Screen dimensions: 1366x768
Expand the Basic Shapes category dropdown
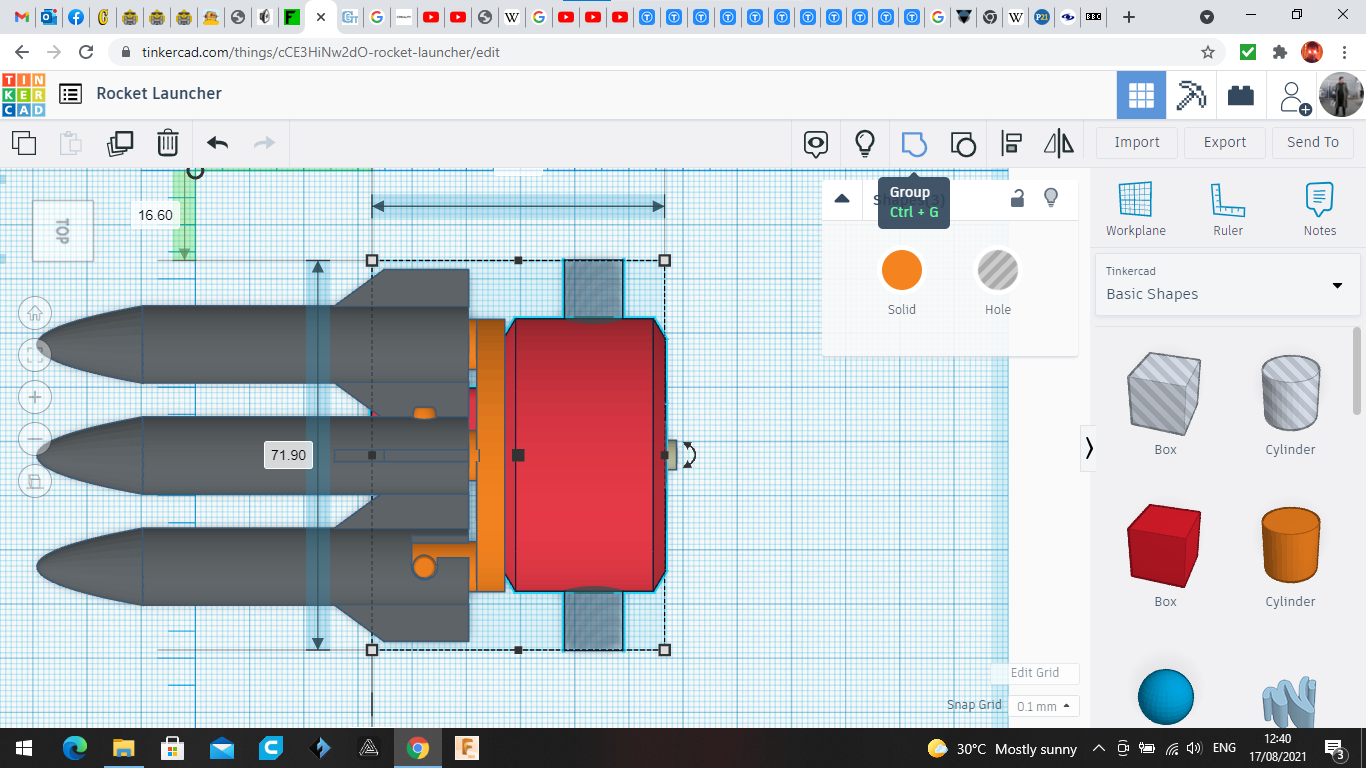point(1337,286)
